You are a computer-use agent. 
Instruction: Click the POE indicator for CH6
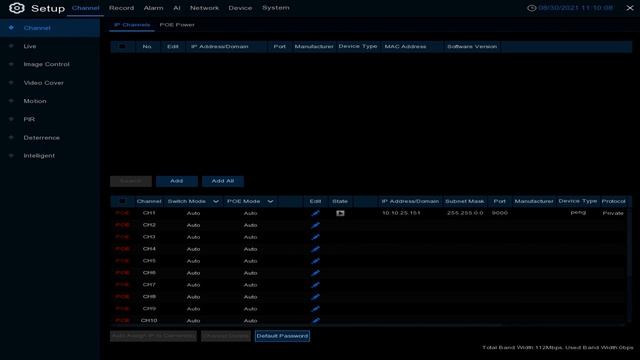[122, 273]
